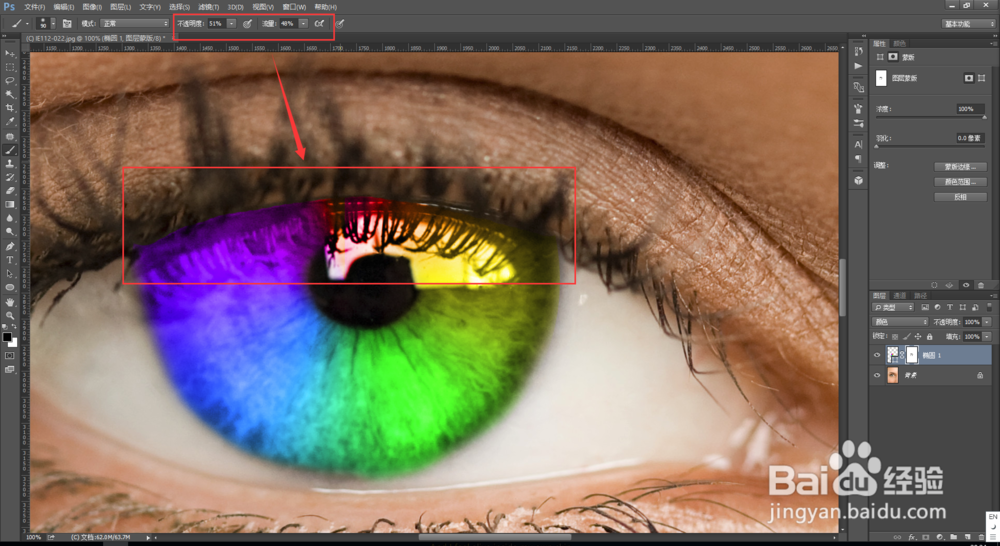The width and height of the screenshot is (1000, 546).
Task: Delete mask via Properties trash icon
Action: (x=981, y=285)
